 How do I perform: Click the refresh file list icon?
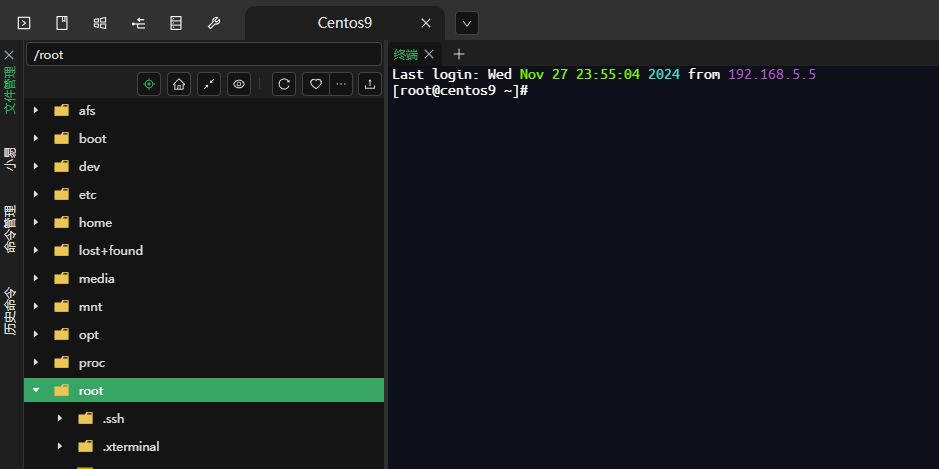click(284, 84)
